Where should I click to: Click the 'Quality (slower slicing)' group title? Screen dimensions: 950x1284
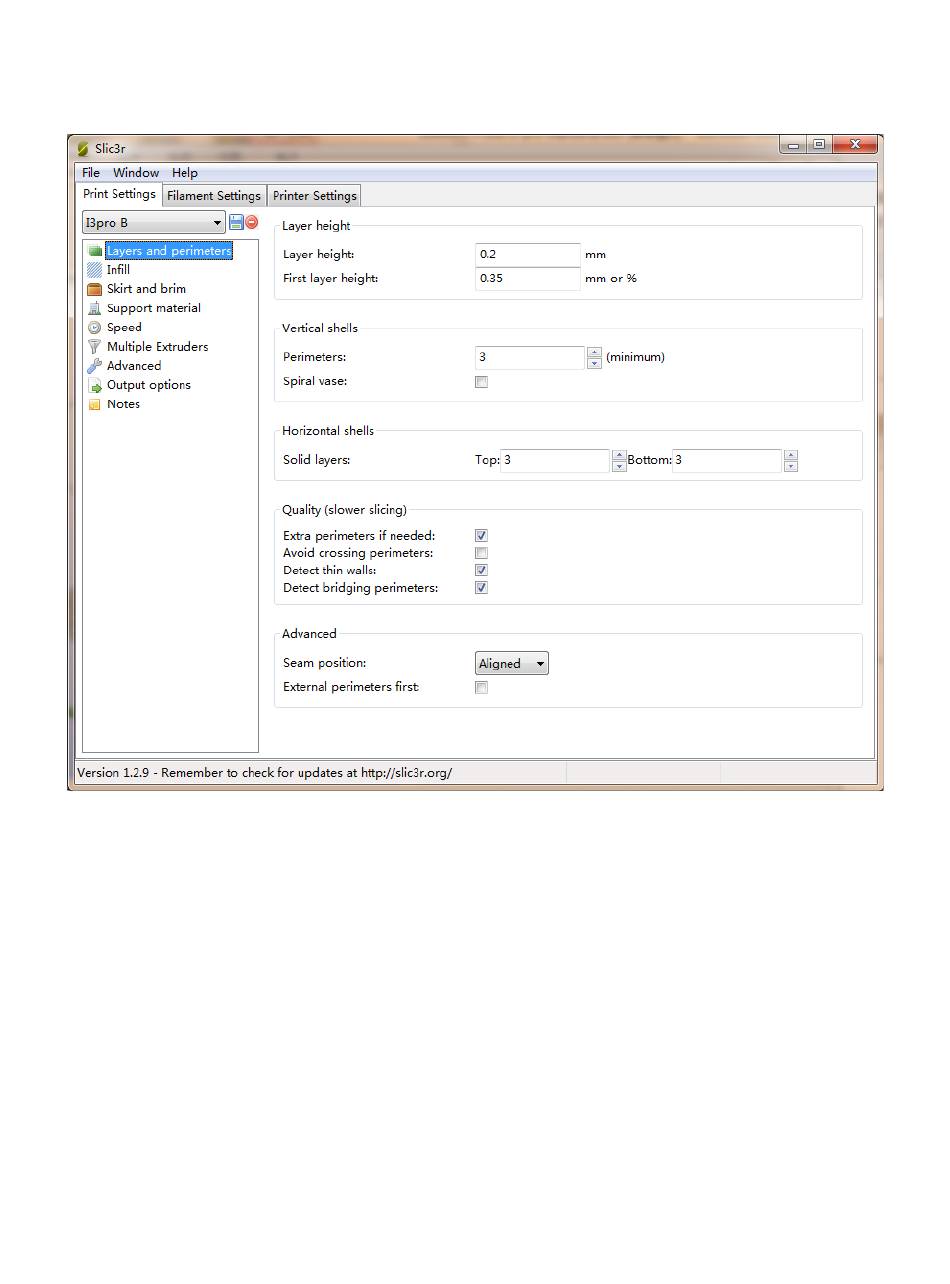click(344, 510)
